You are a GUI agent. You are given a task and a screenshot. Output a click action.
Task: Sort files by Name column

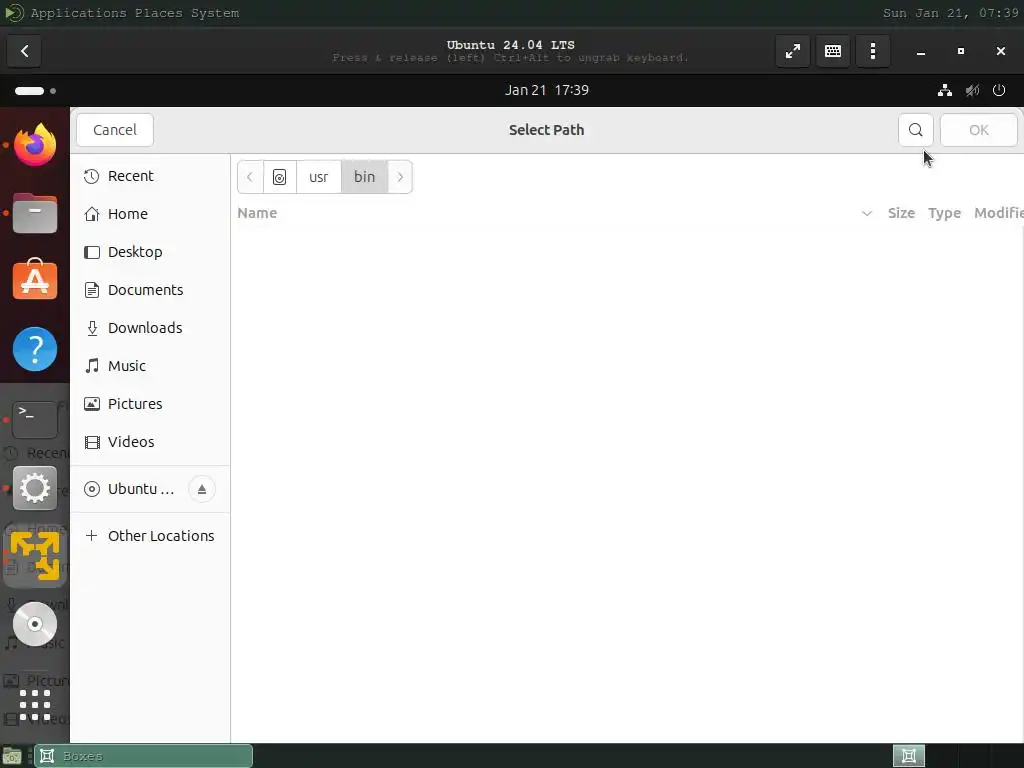[257, 213]
